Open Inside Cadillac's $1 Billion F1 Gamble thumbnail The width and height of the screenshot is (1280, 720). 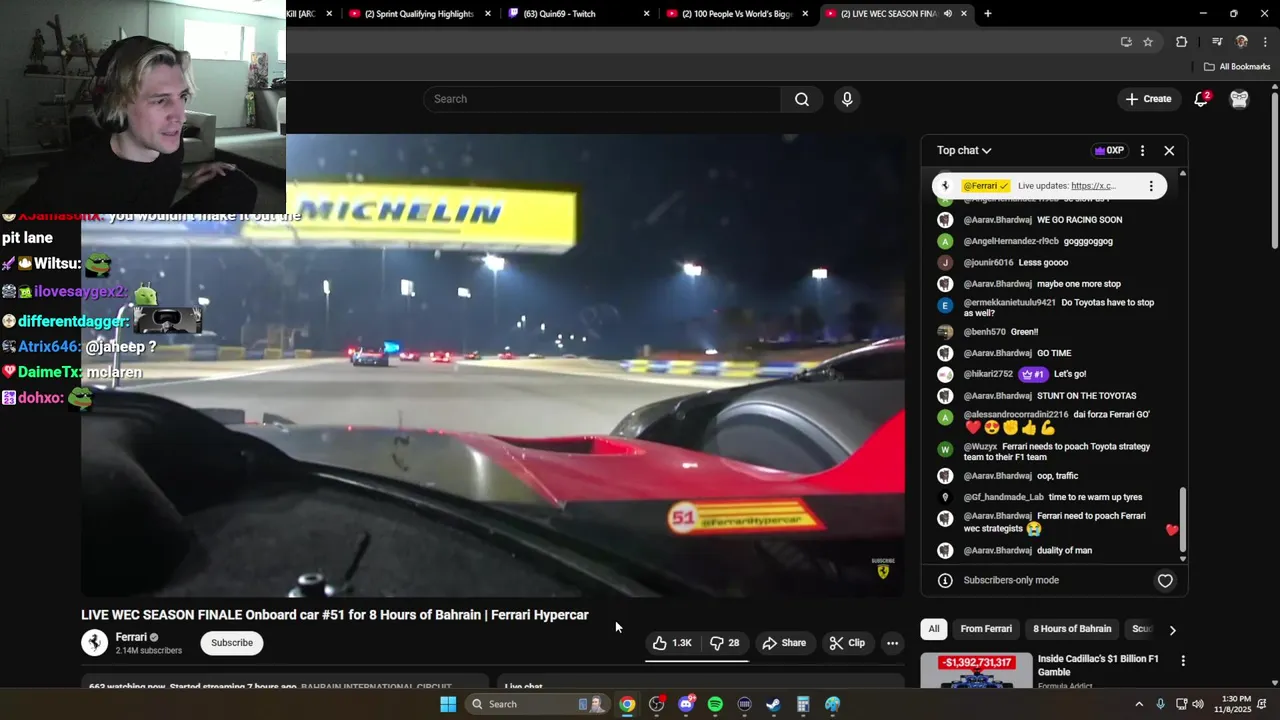click(x=976, y=671)
